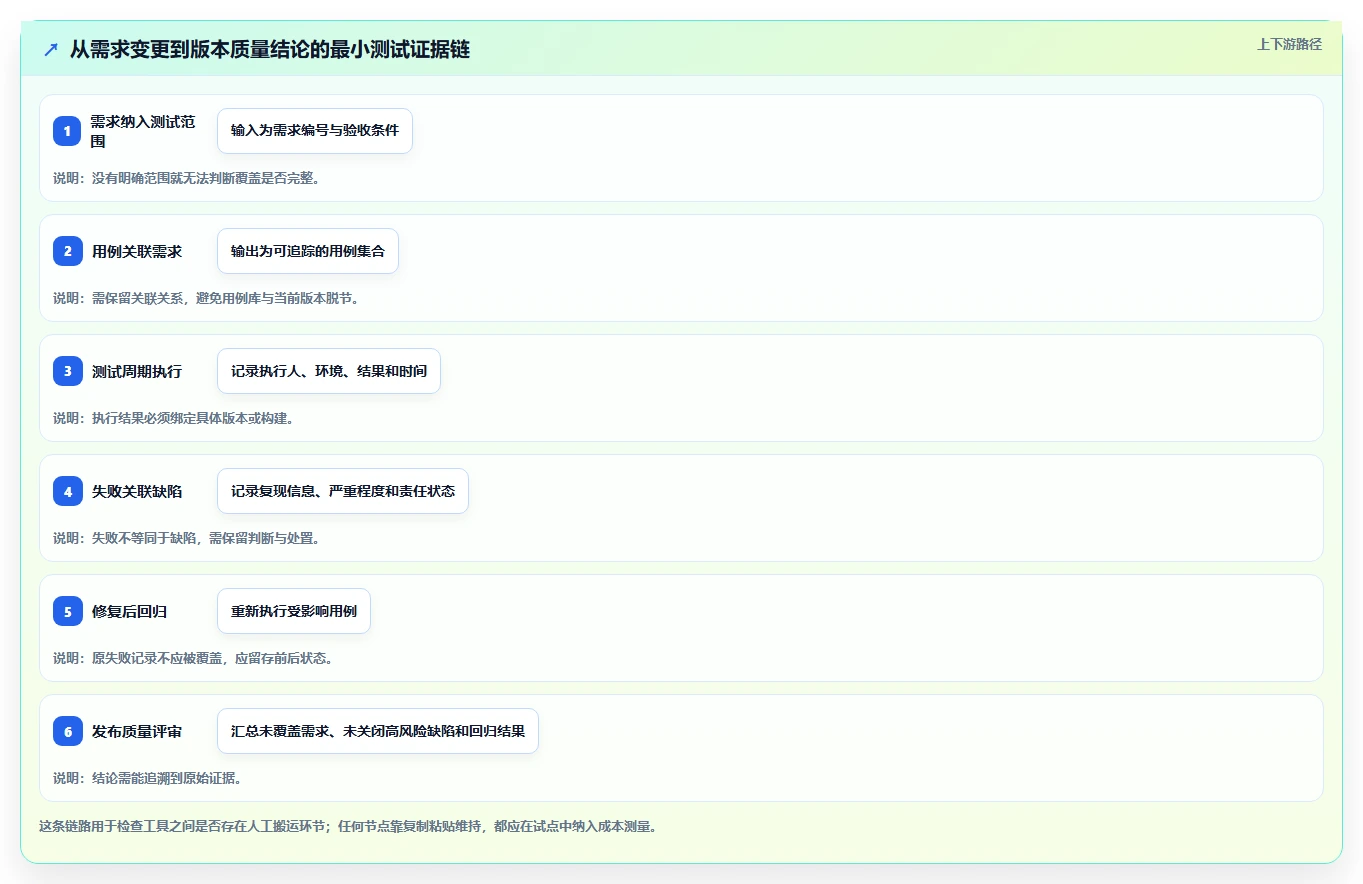Click the step title 失败关联缺陷
Screen dimensions: 1363x884
[137, 492]
